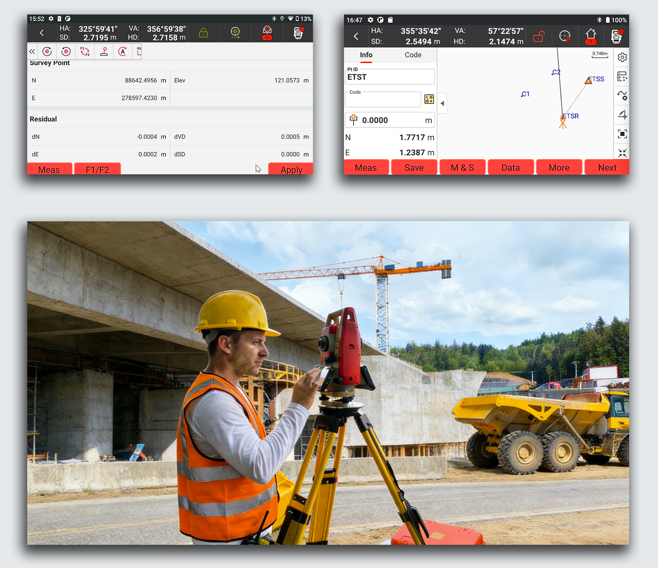Open the layer list icon on map sidebar
658x568 pixels.
622,77
